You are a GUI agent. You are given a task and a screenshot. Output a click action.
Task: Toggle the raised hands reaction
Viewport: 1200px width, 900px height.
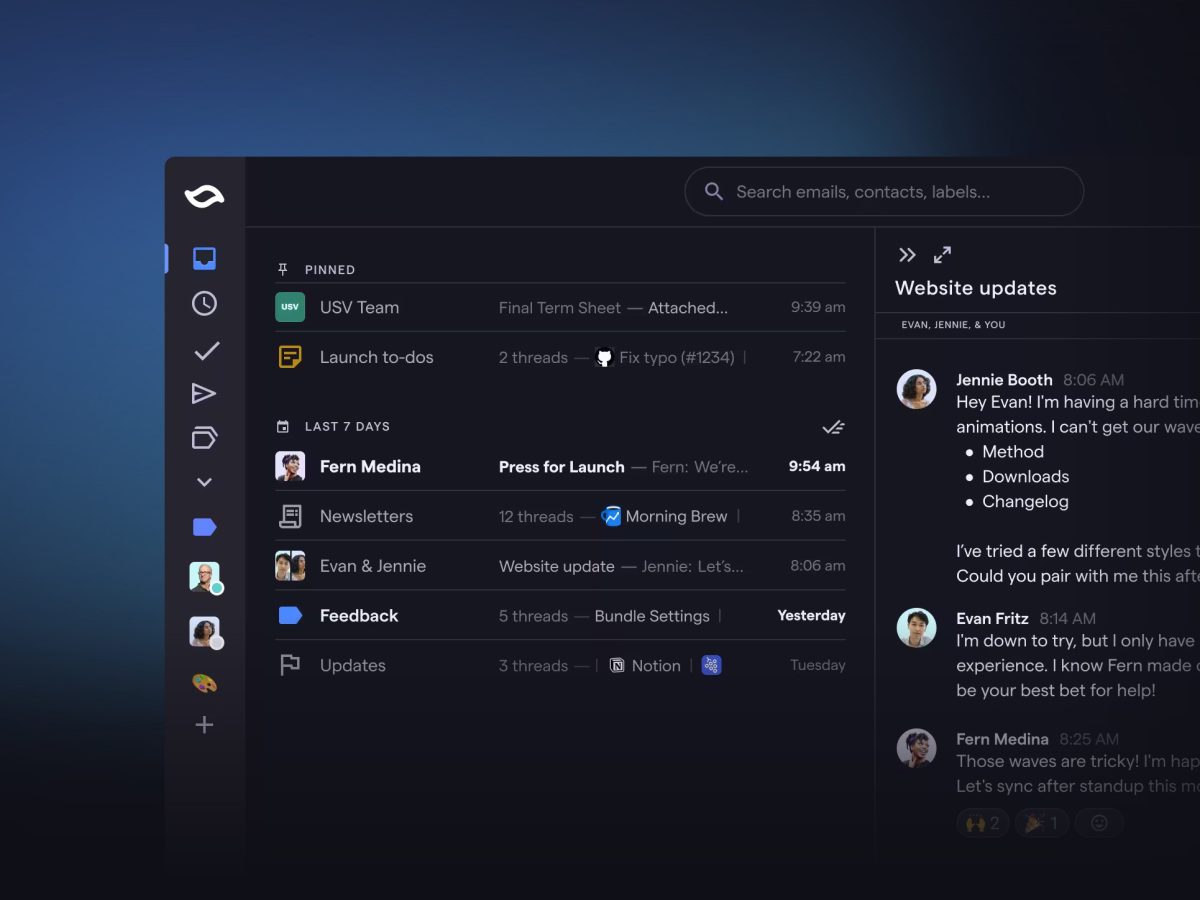click(x=983, y=823)
